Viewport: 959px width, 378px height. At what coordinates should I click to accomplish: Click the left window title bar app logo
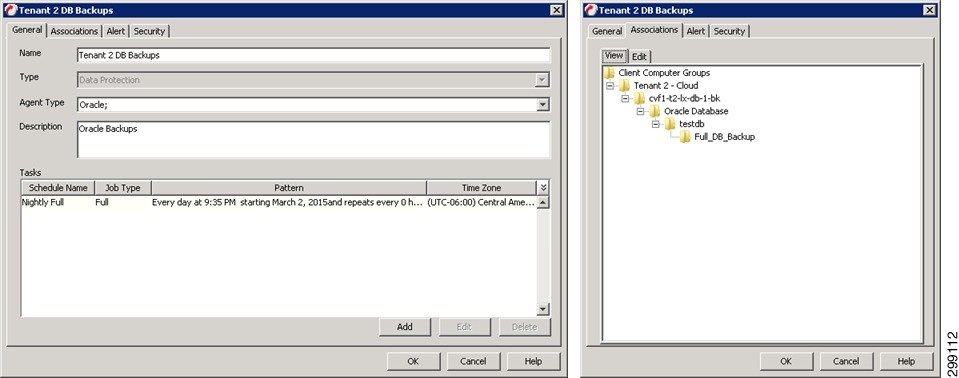pos(10,10)
